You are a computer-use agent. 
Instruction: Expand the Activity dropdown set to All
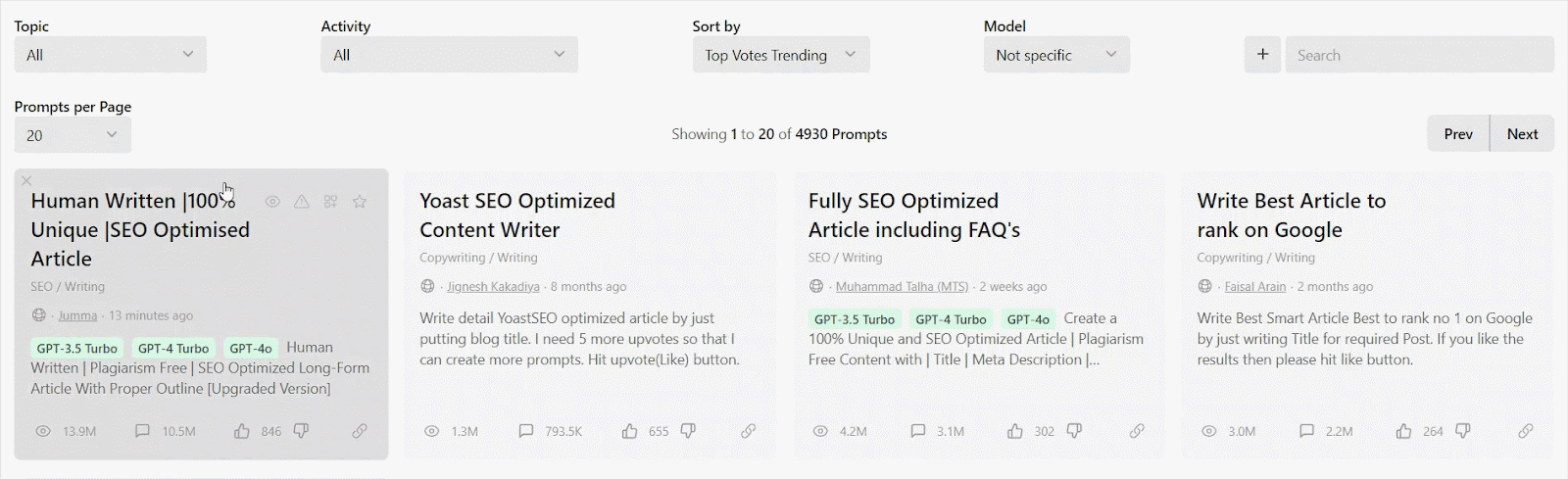449,55
